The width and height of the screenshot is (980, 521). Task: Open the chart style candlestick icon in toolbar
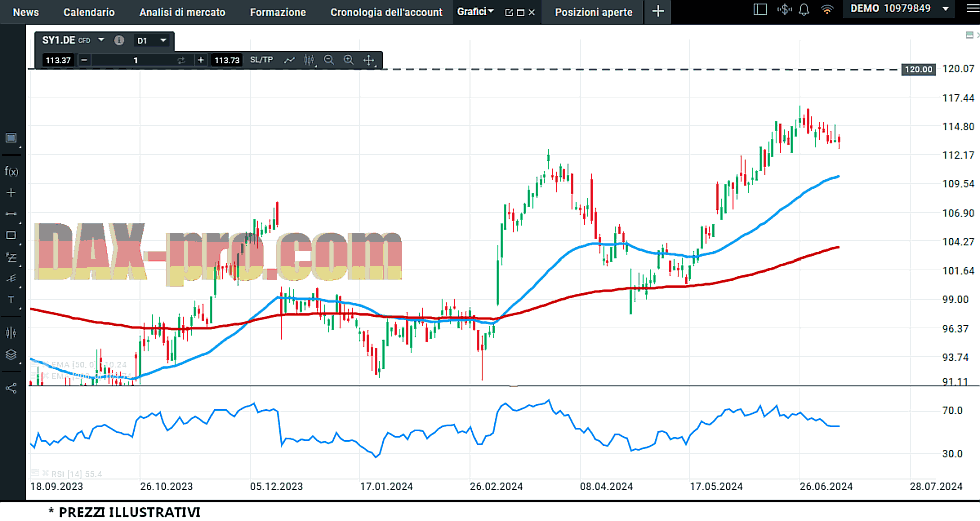click(309, 60)
